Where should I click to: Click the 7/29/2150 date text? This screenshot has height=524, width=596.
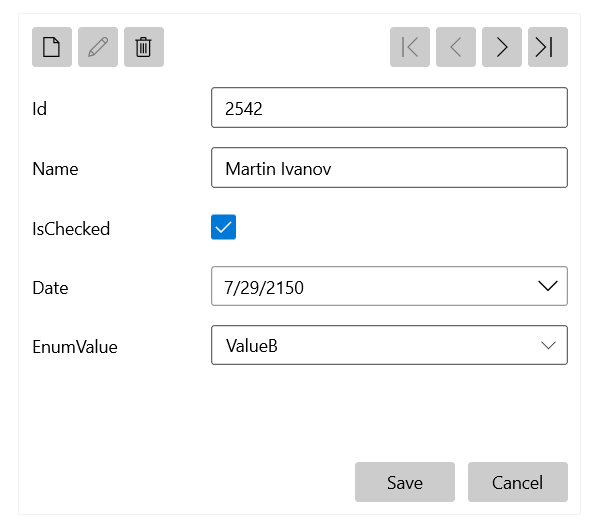point(264,288)
